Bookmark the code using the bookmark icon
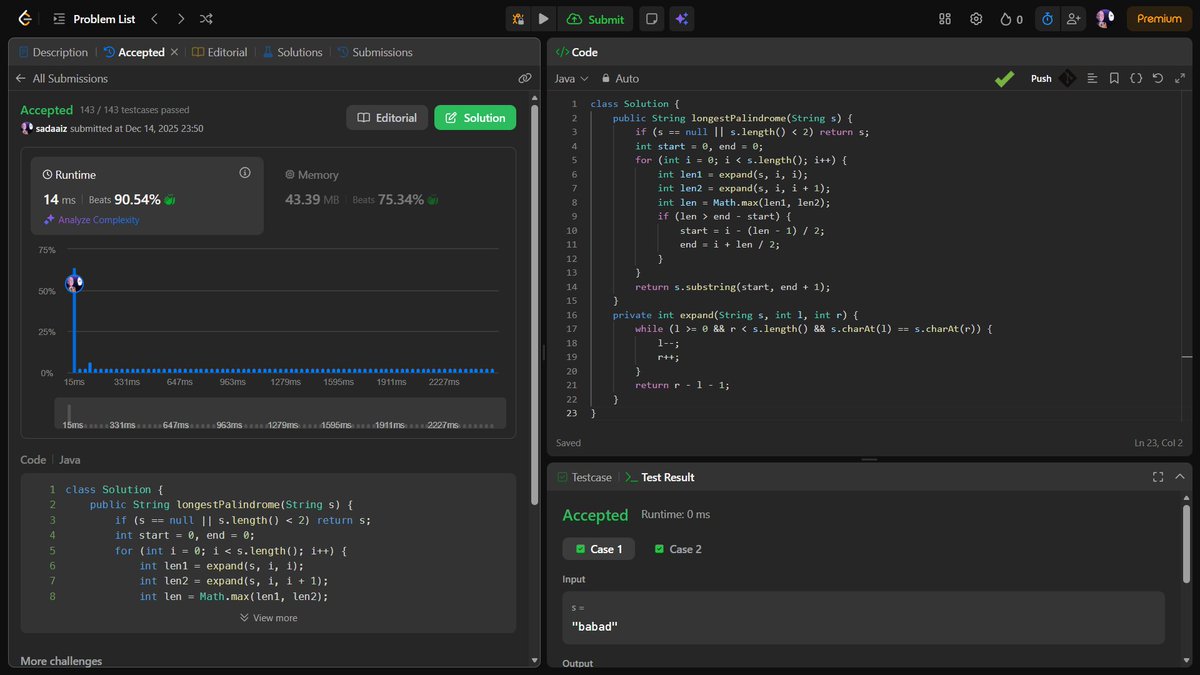Screen dimensions: 1200x675 click(1114, 78)
